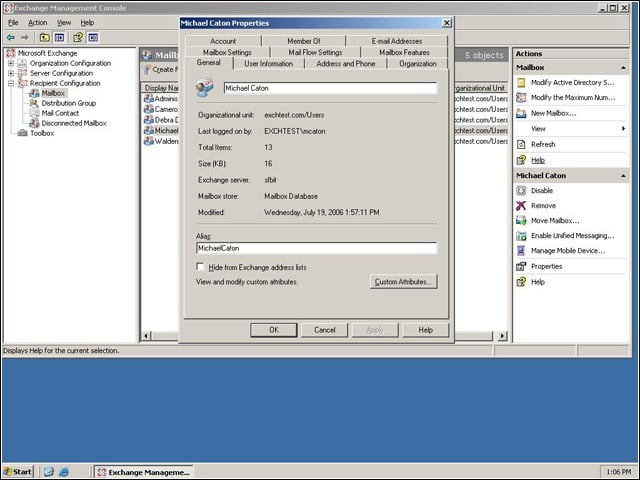Open the Windows Start menu
640x480 pixels.
18,472
